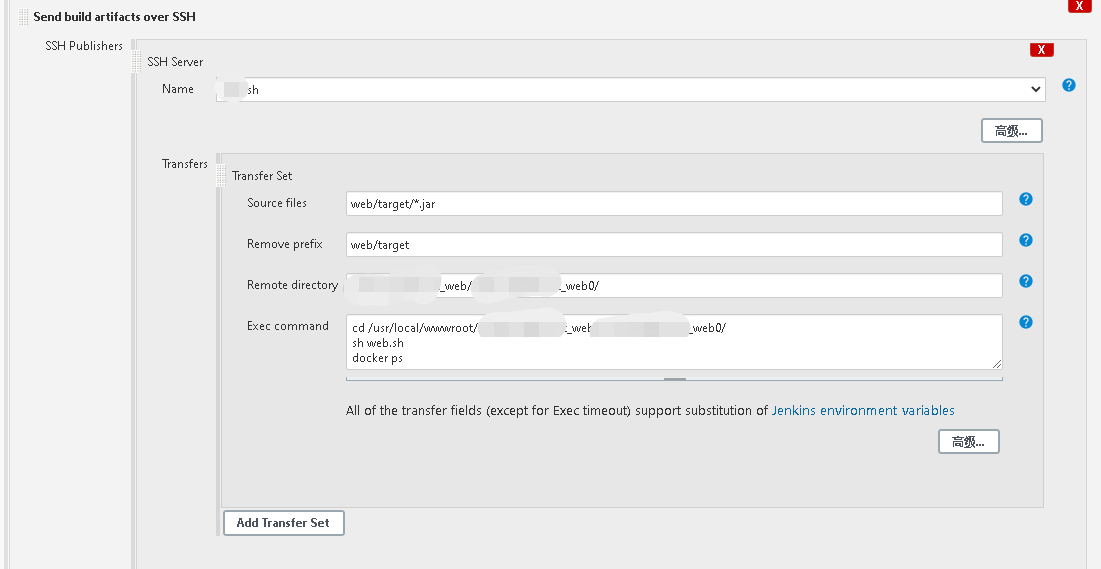Delete the Send build artifacts over SSH step
Screen dimensions: 1101x569
(1079, 6)
